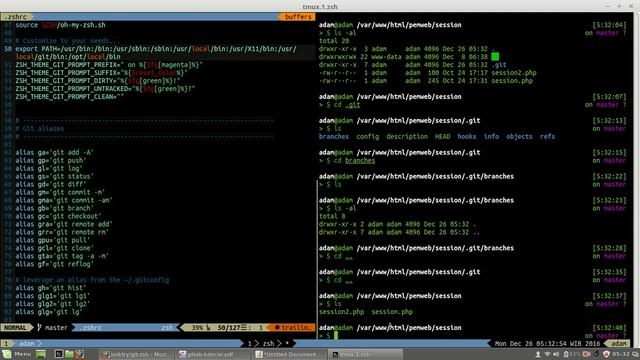
Task: Switch to gitlab.tutorial.pdf taskbar window
Action: click(x=212, y=354)
